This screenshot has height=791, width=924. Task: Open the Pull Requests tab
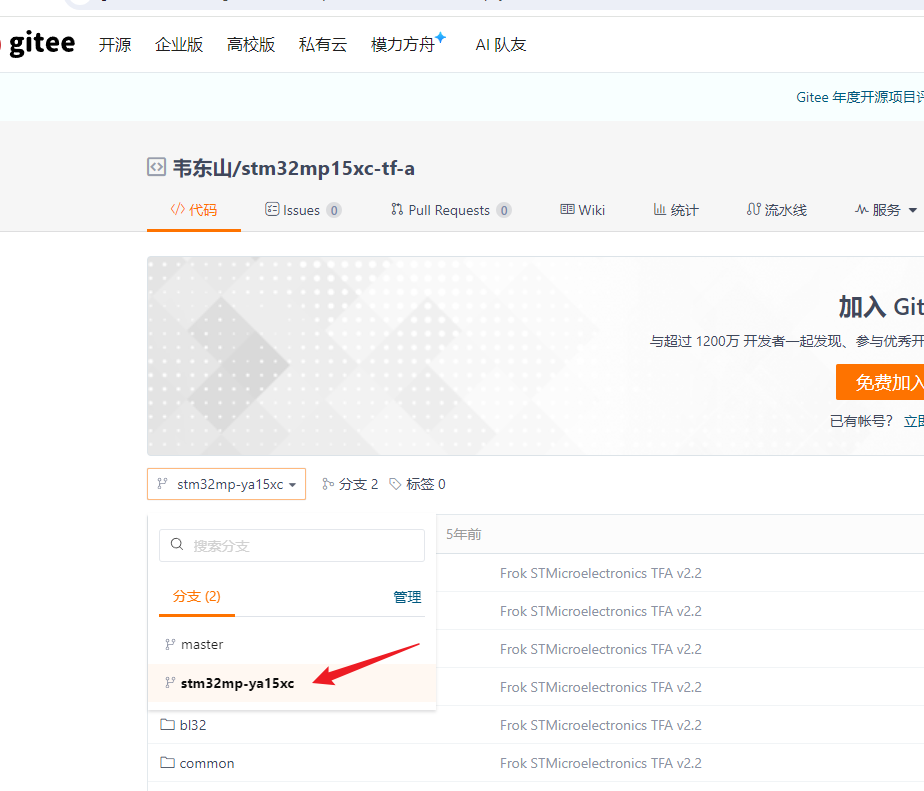450,210
